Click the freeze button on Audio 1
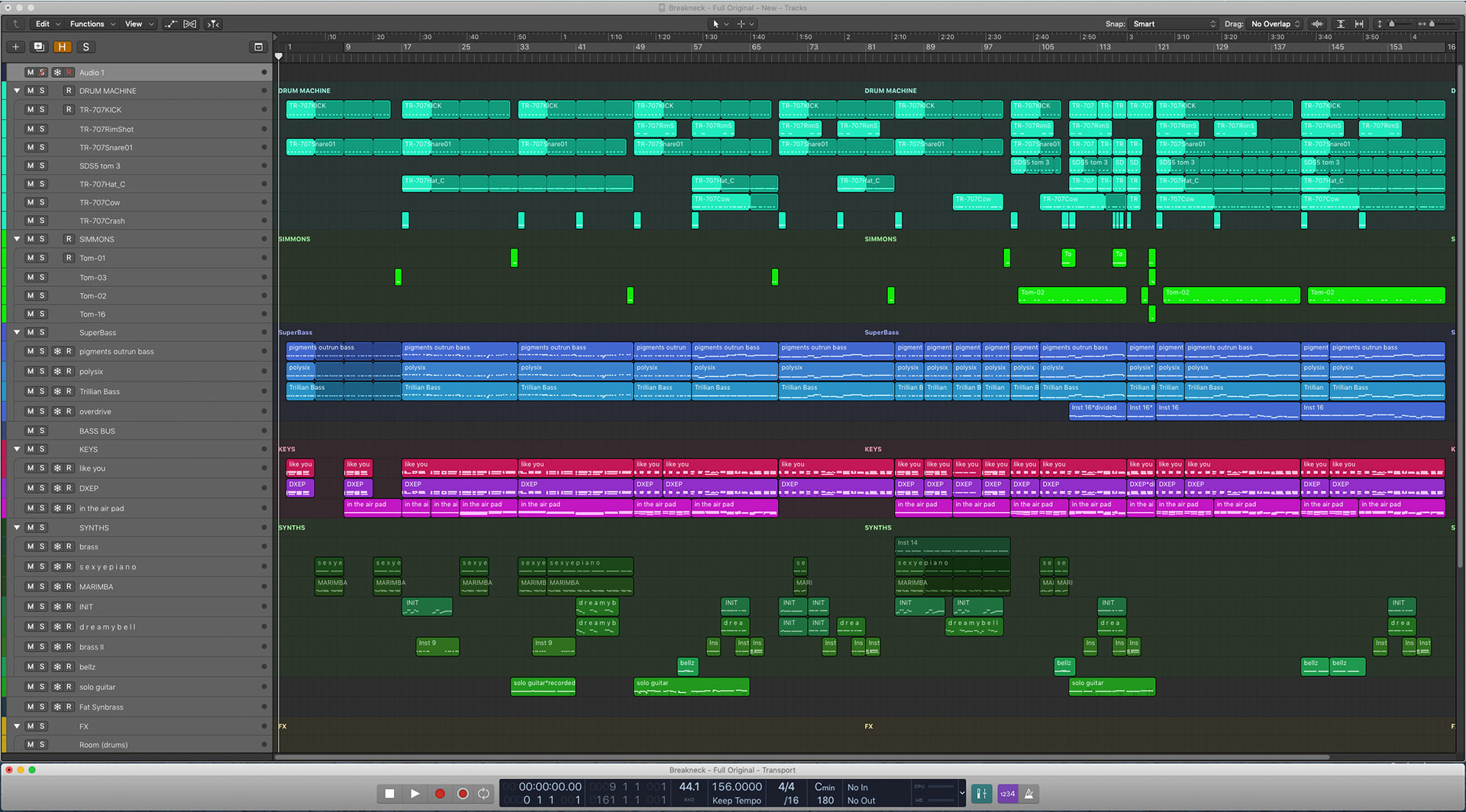The width and height of the screenshot is (1466, 812). 57,72
